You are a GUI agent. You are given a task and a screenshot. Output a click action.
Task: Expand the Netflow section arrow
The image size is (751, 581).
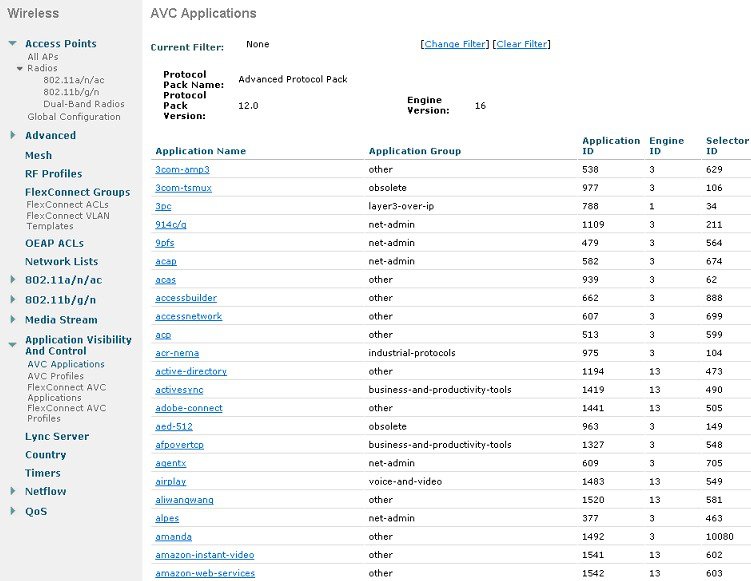coord(13,491)
